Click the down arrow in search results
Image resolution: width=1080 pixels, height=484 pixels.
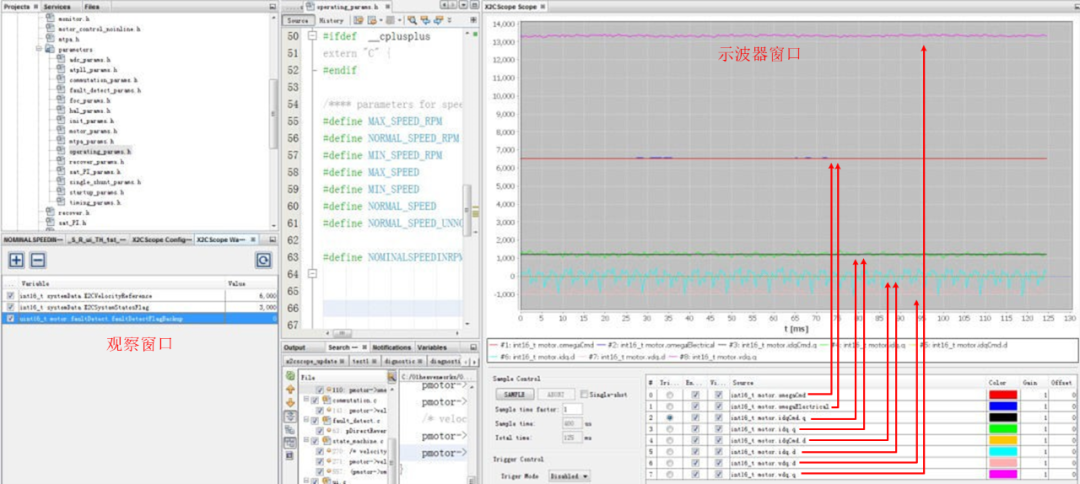292,400
